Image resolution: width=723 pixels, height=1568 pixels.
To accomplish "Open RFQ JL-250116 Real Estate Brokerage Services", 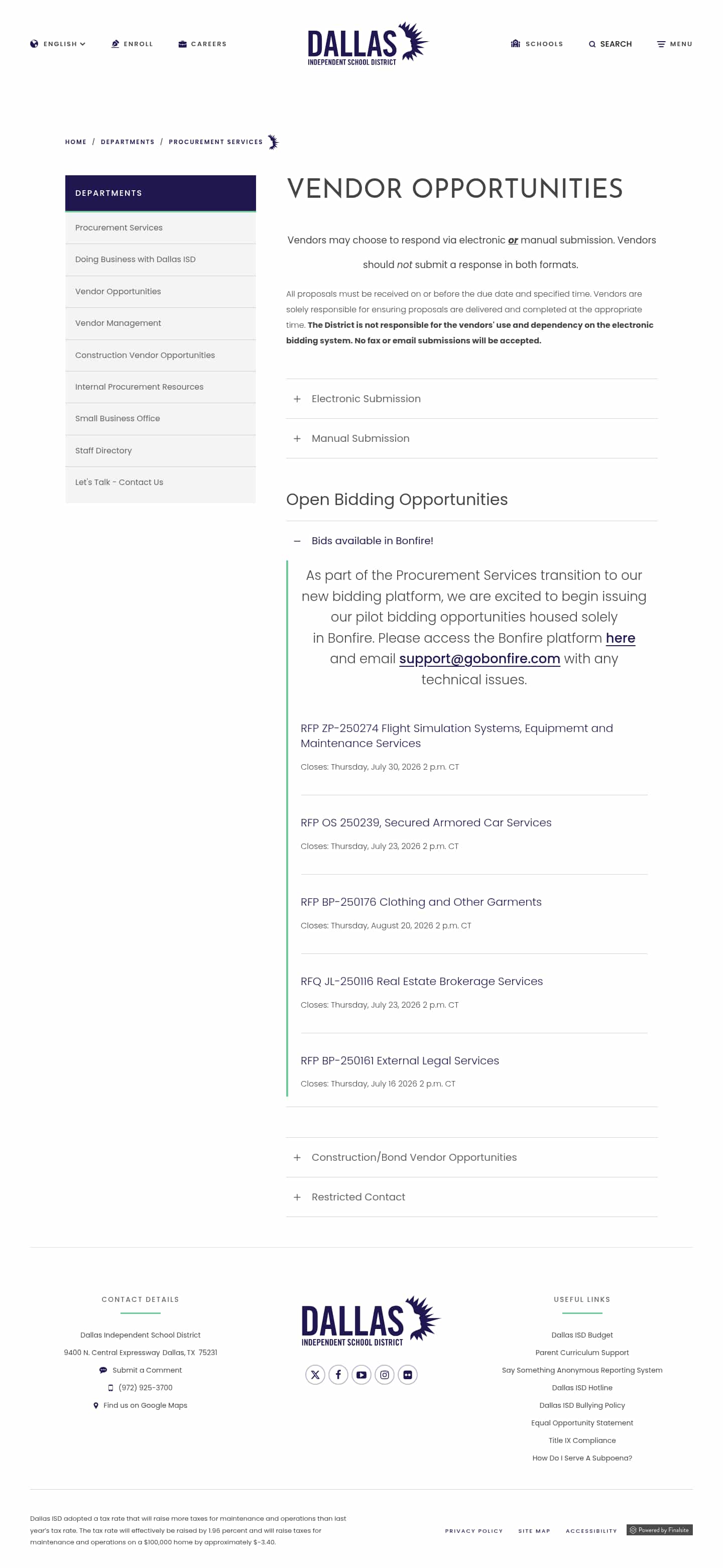I will [421, 981].
